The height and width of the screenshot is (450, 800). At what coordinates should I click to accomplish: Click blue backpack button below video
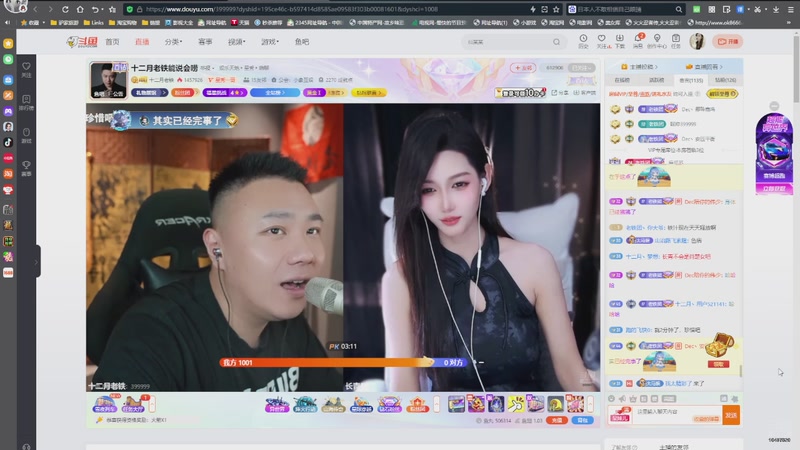click(x=582, y=420)
